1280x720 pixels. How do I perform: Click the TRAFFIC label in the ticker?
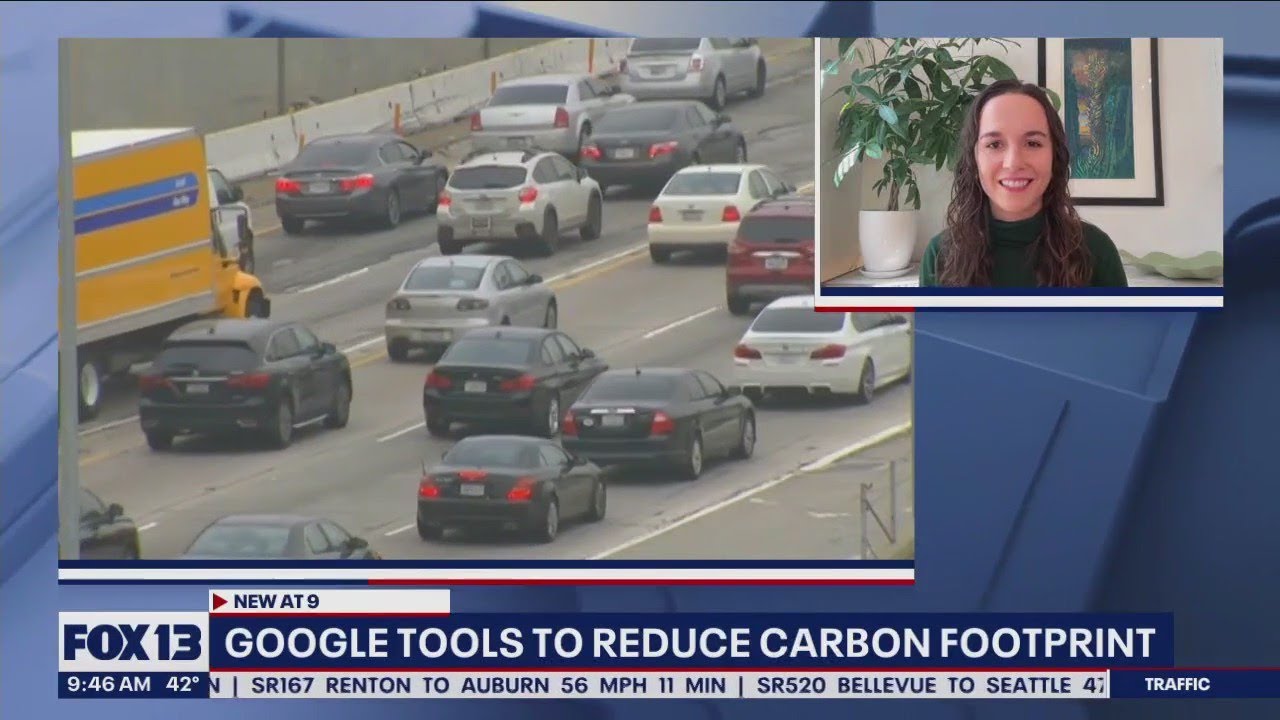click(x=1177, y=685)
